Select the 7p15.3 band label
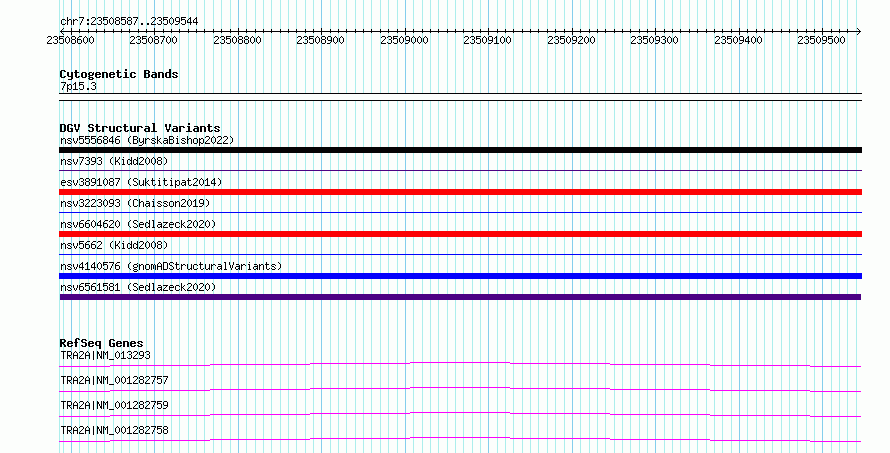 click(78, 86)
